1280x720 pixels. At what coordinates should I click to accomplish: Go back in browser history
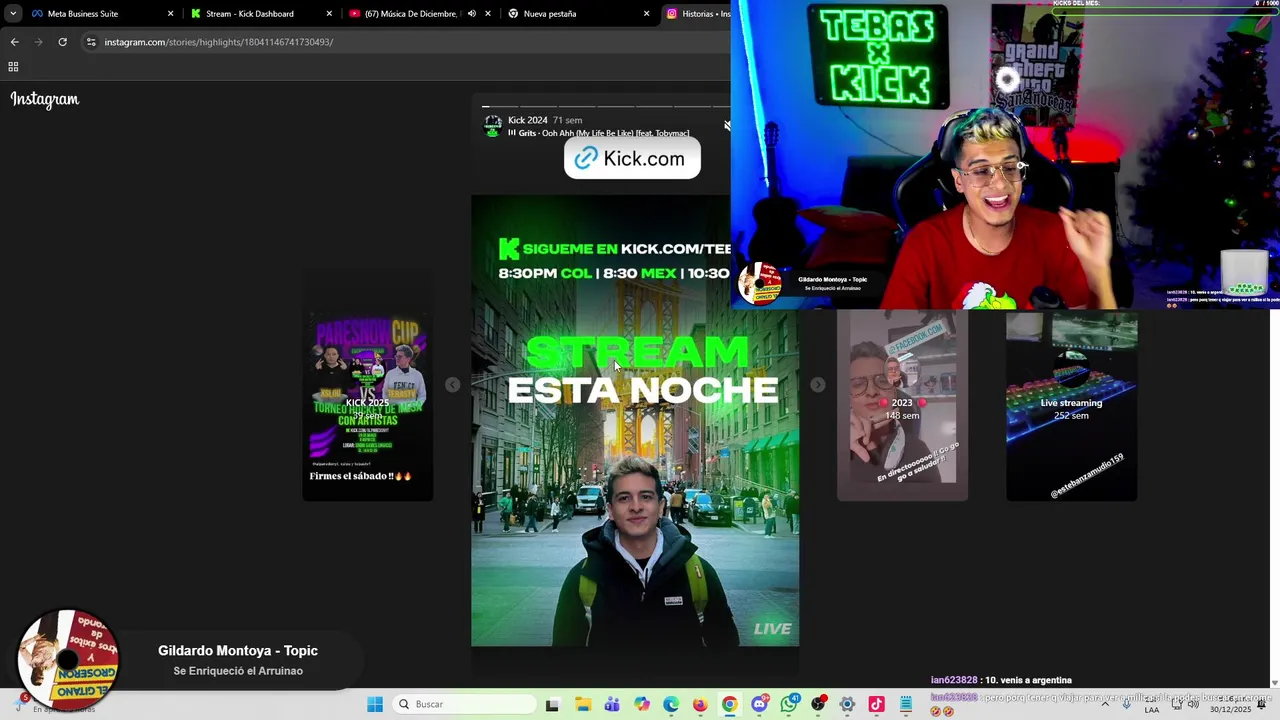click(x=14, y=42)
